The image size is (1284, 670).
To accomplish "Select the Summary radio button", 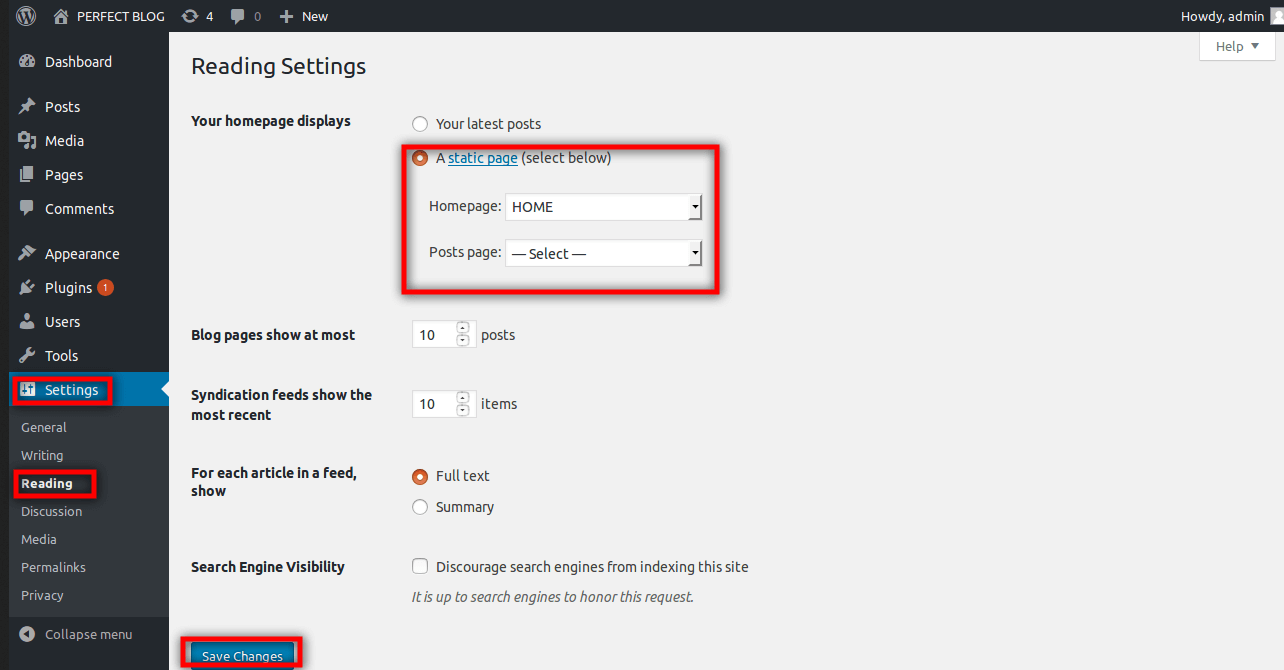I will (420, 507).
